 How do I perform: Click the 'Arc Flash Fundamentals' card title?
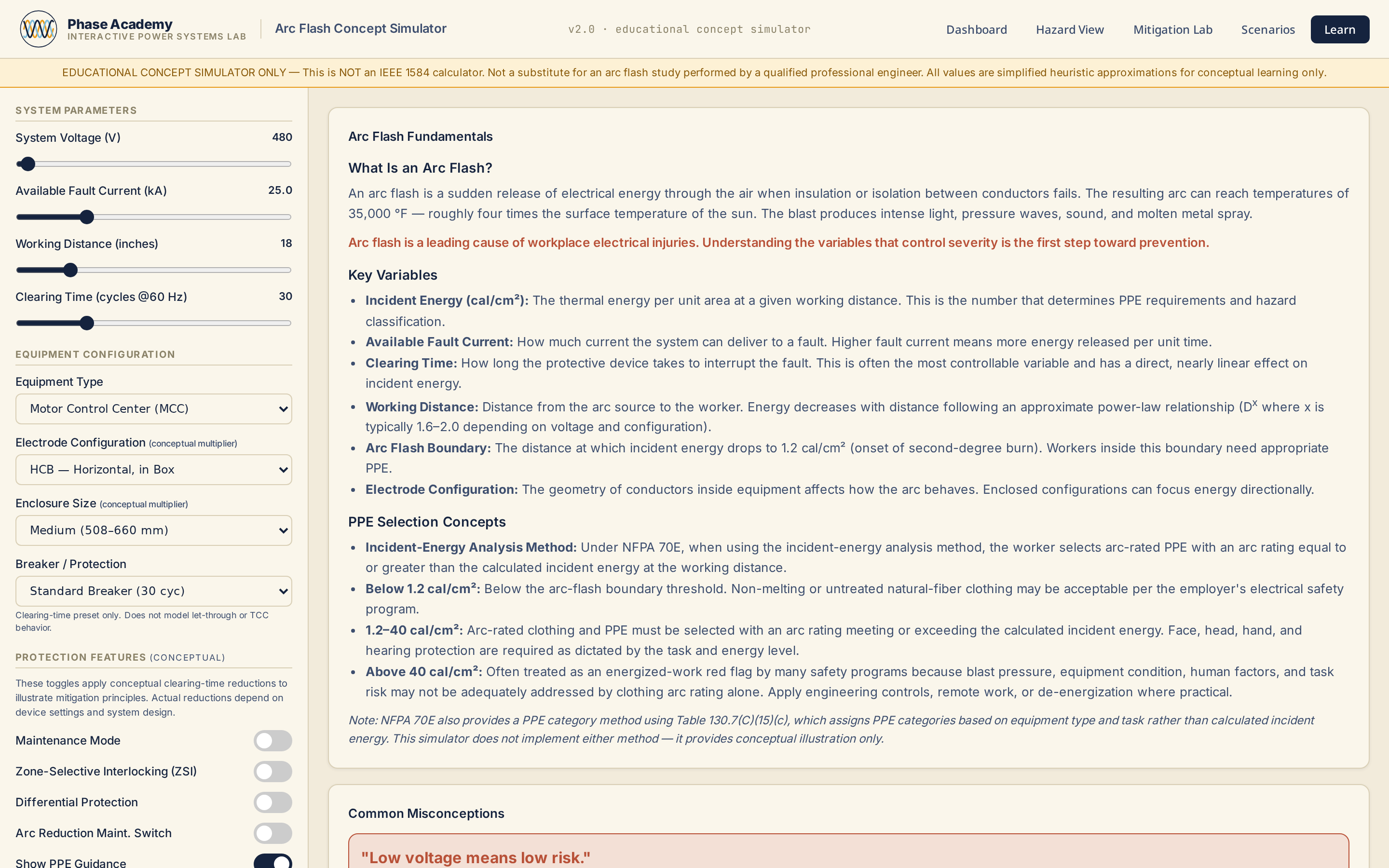(420, 136)
